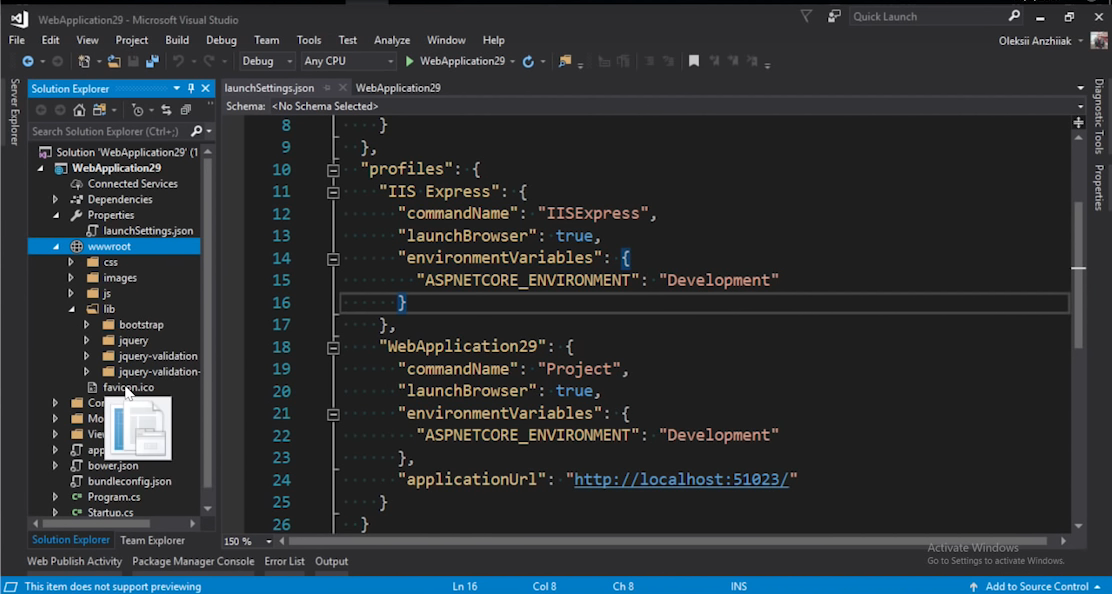The image size is (1112, 594).
Task: Click the Save All toolbar icon
Action: pyautogui.click(x=152, y=61)
